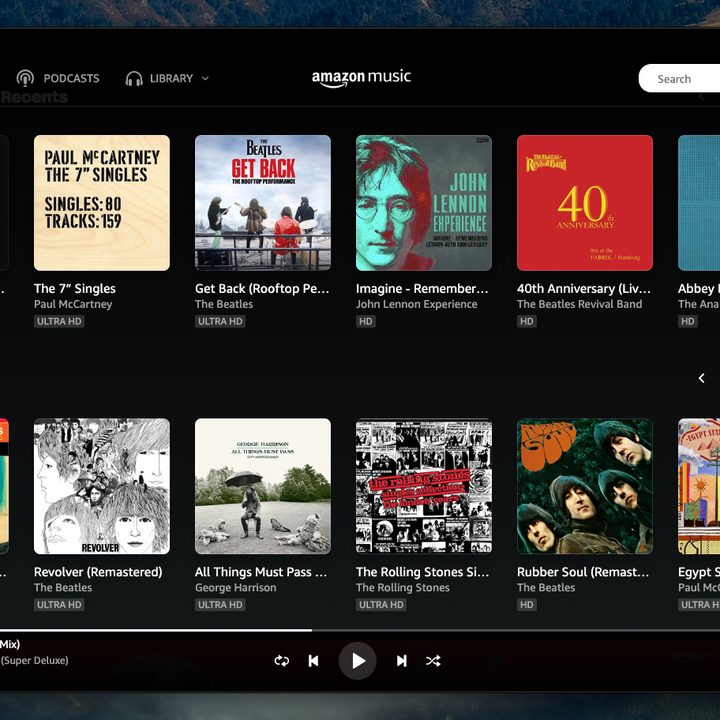Open The 7" Singles album cover
Viewport: 720px width, 720px height.
click(x=102, y=203)
